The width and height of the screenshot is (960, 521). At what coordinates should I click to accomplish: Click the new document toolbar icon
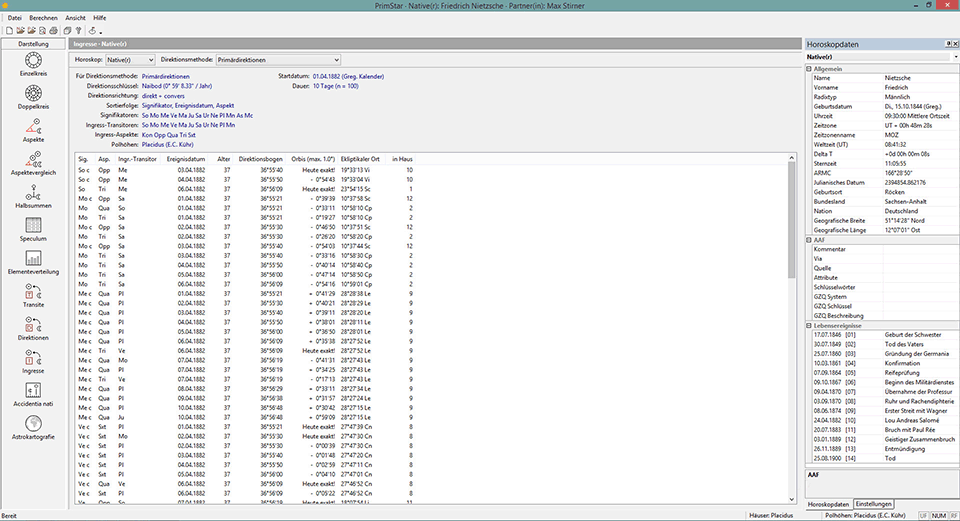(9, 31)
